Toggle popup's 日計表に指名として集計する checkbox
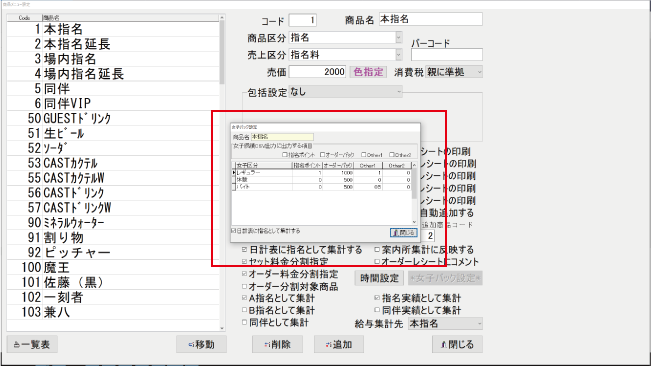The width and height of the screenshot is (651, 366). (x=233, y=231)
